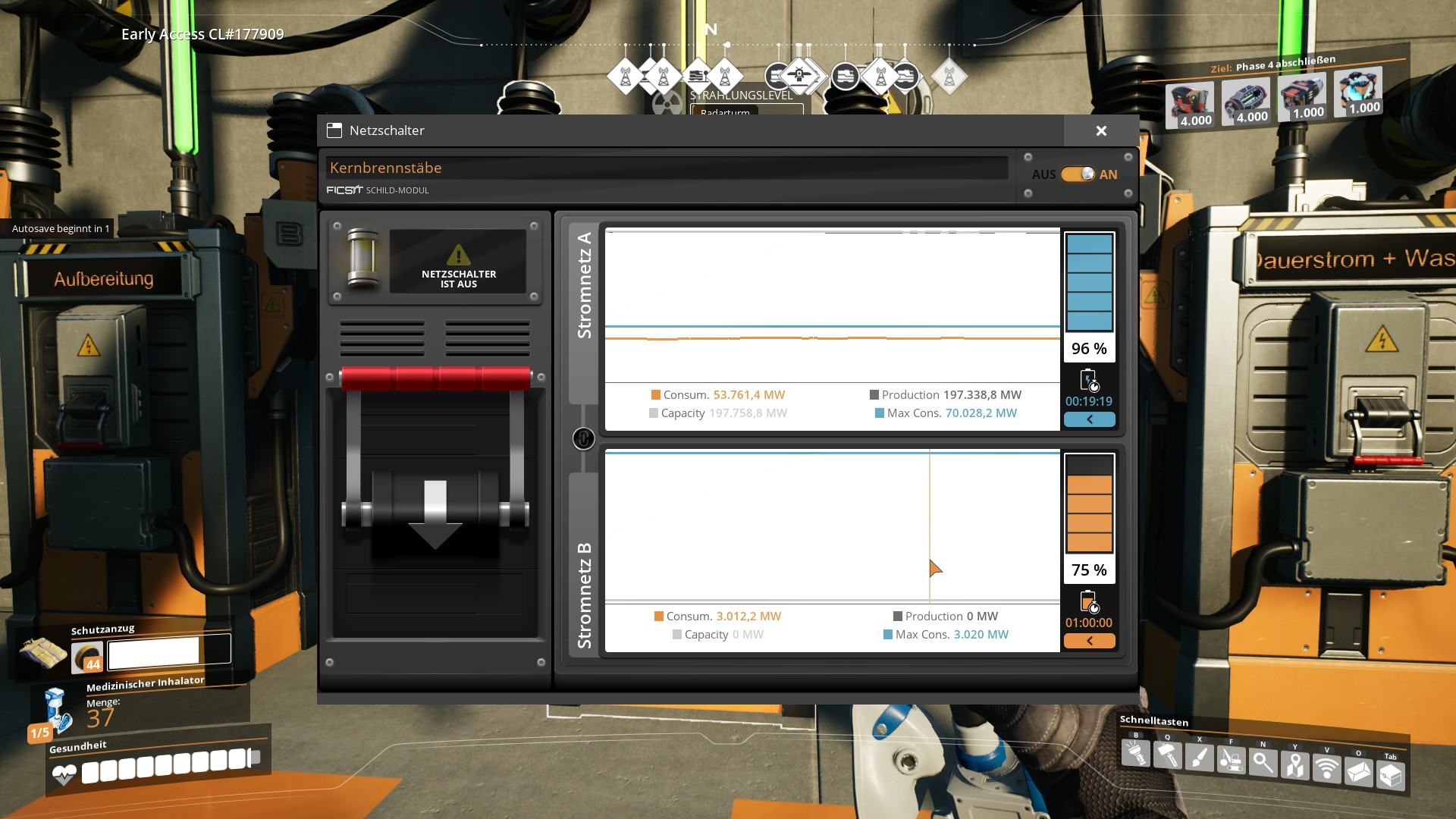
Task: Click Production 197.338,8 MW legend entry
Action: coord(945,395)
